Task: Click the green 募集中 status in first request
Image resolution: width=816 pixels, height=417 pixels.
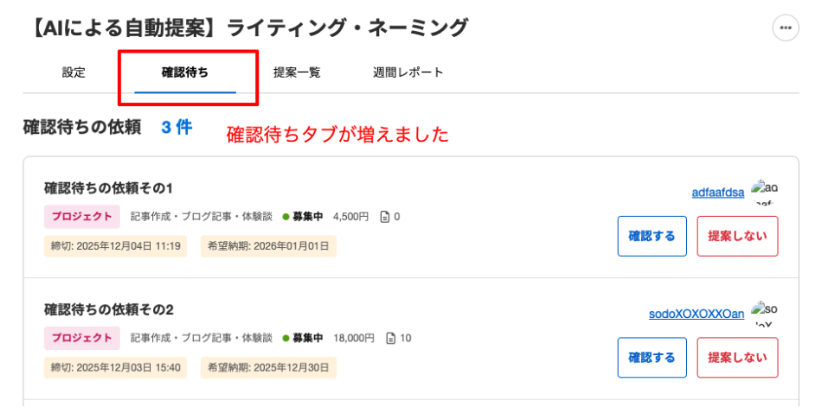Action: coord(303,216)
